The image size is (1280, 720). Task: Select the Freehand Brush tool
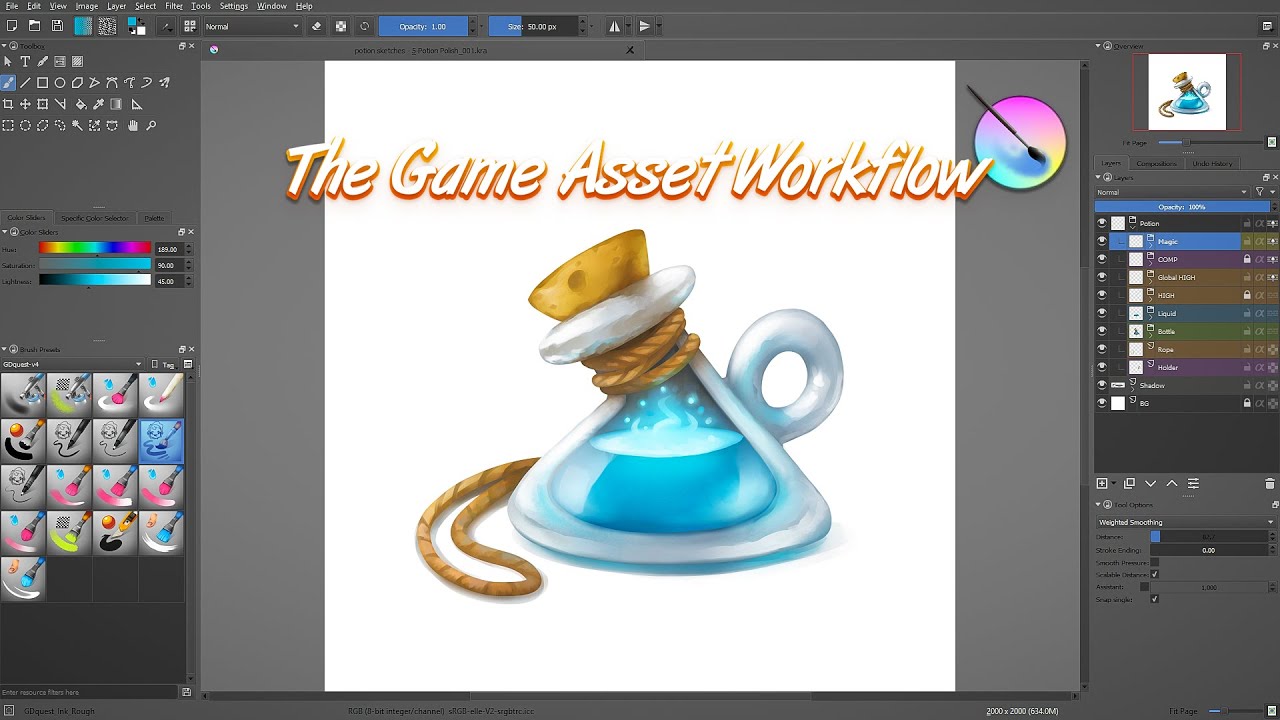coord(8,82)
